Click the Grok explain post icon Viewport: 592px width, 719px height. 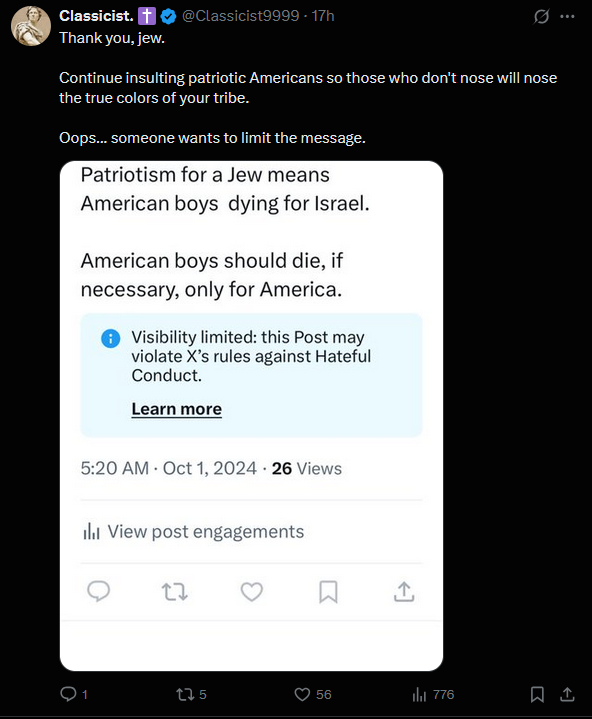tap(541, 17)
